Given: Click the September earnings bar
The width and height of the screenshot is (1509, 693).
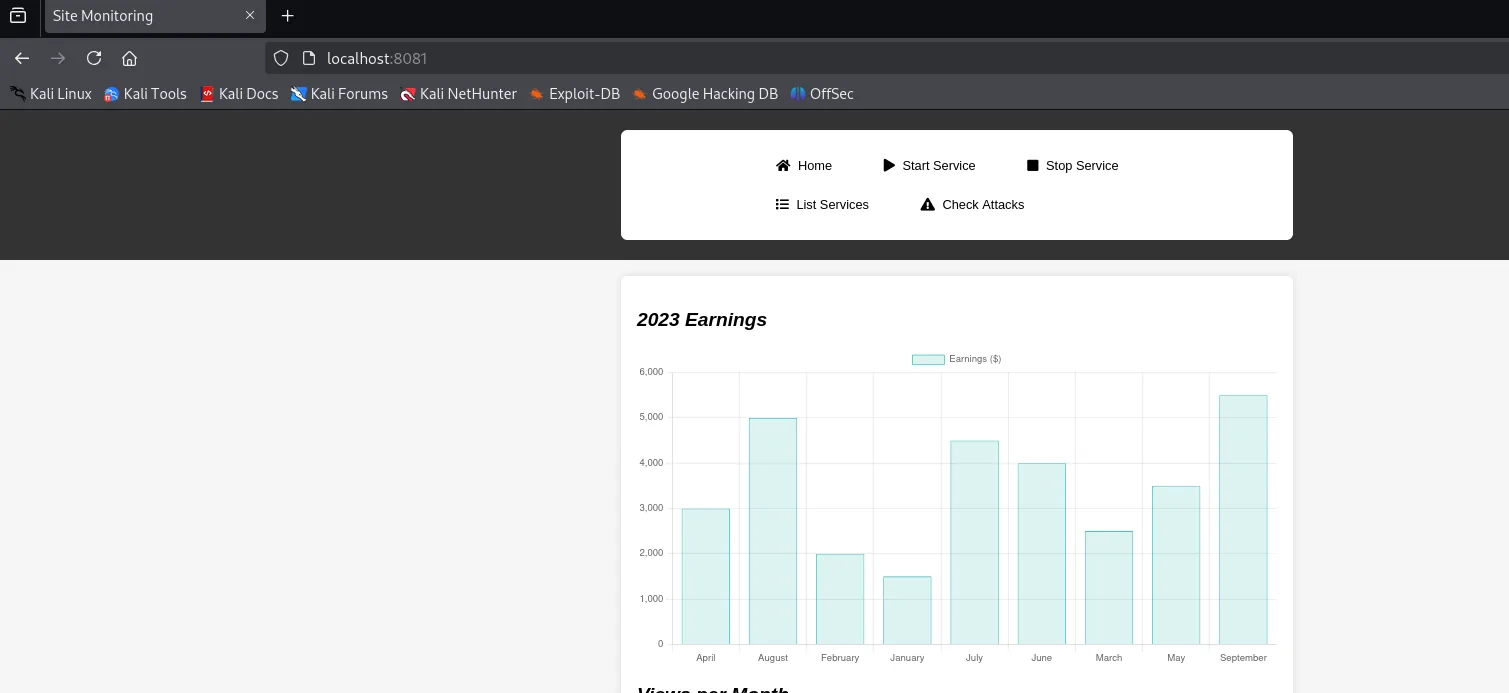Looking at the screenshot, I should 1243,520.
